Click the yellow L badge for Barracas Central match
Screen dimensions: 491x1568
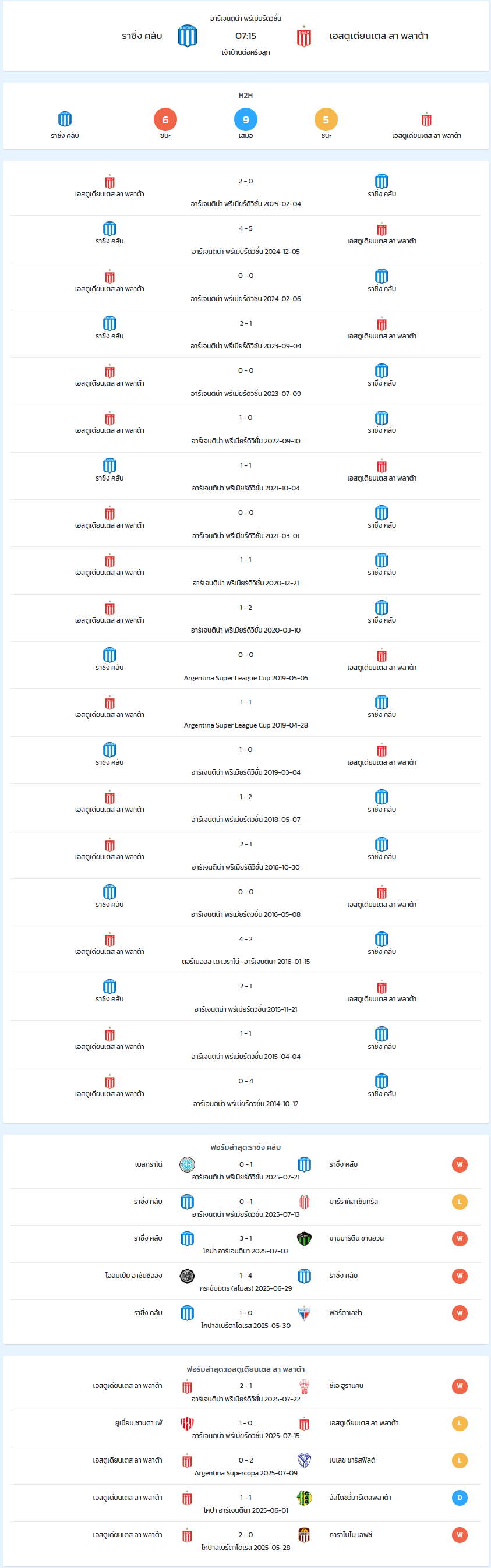pos(460,1201)
